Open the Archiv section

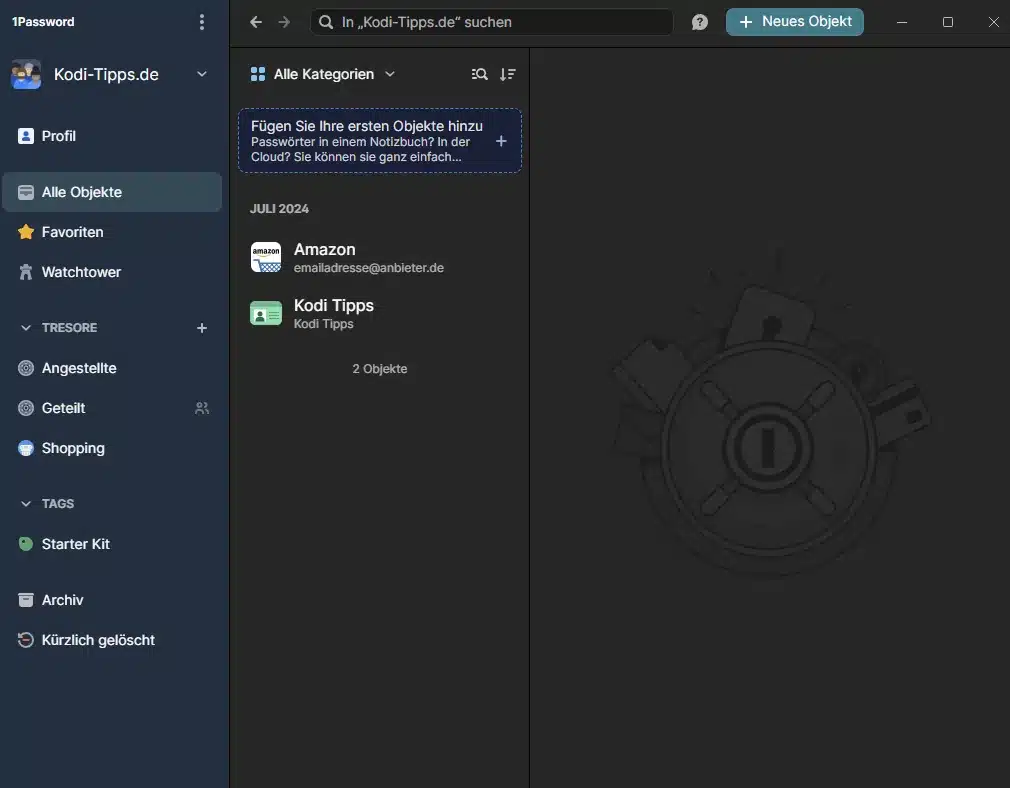click(112, 600)
